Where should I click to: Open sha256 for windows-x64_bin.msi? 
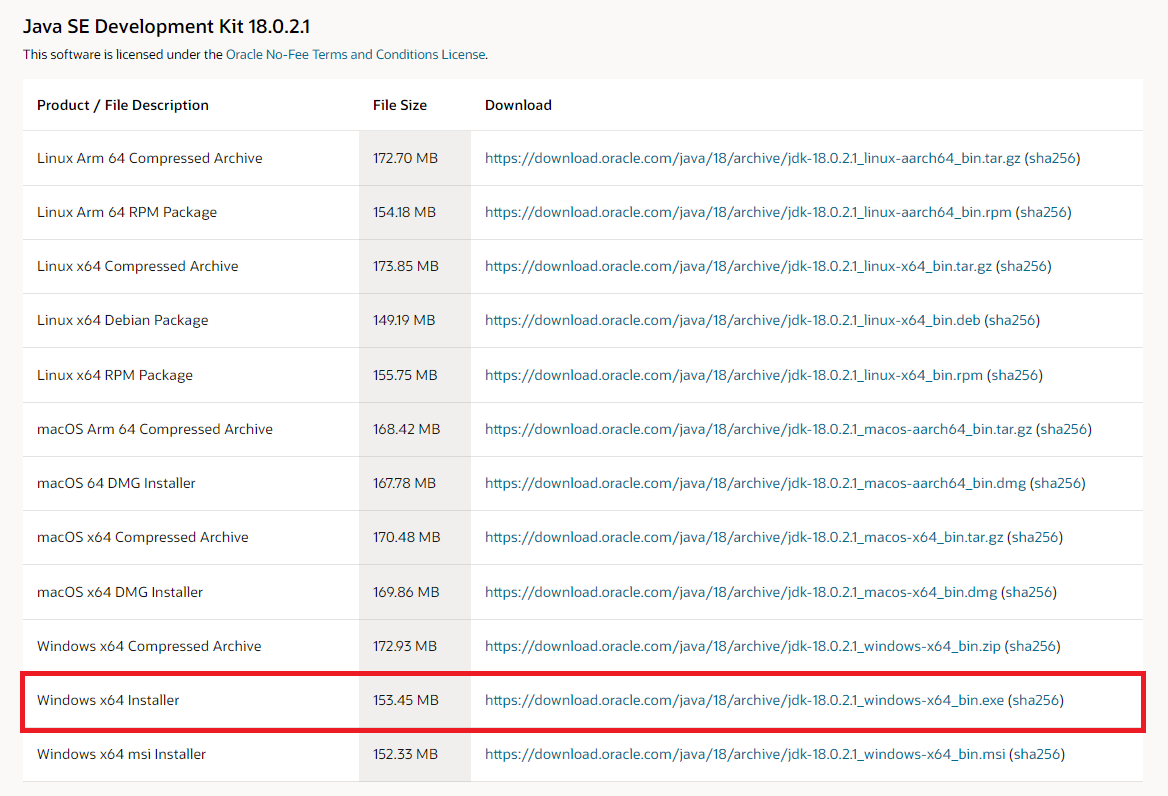click(1037, 754)
